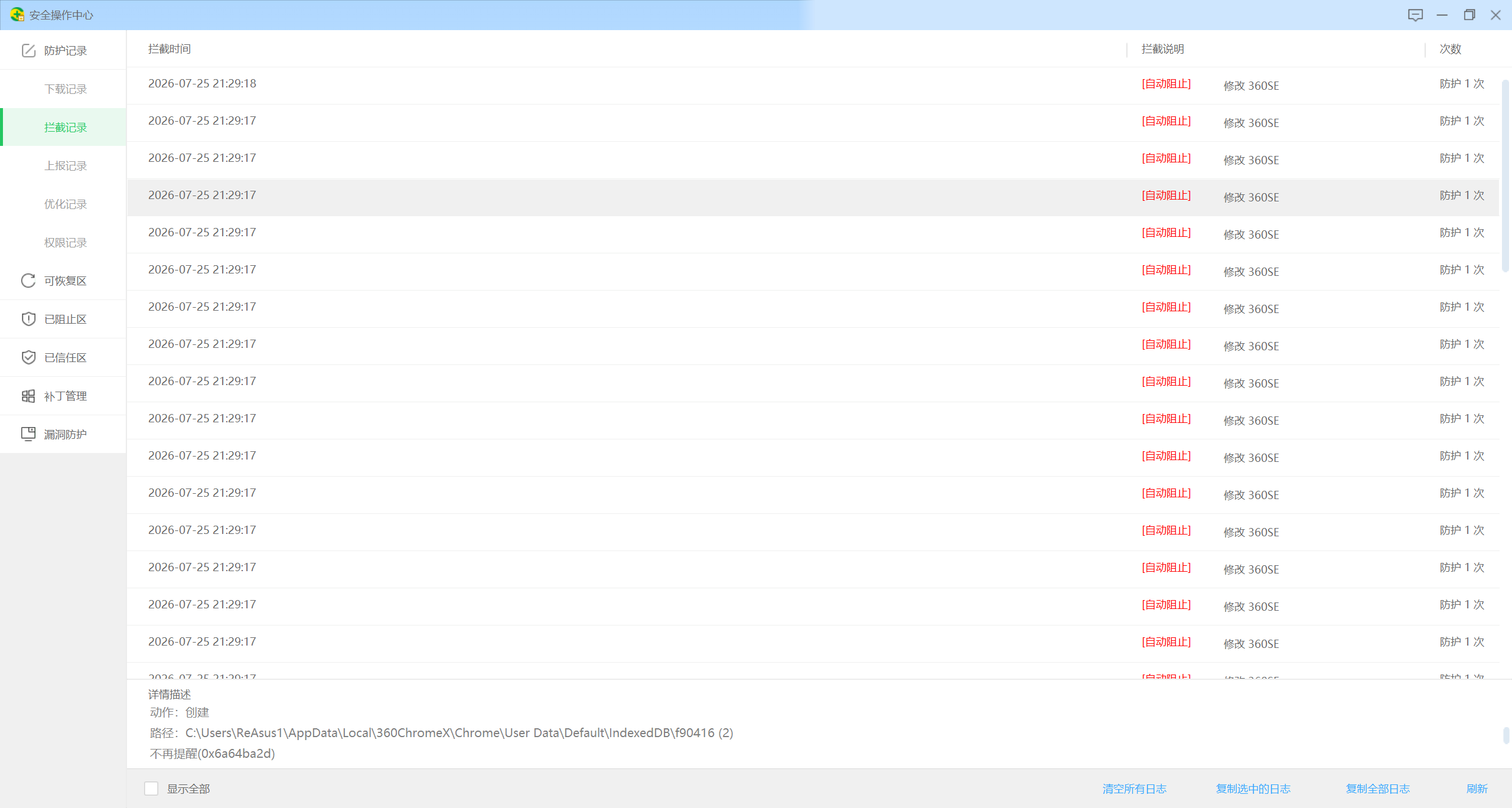The image size is (1512, 808).
Task: Expand the 防护记录 sidebar group
Action: [63, 50]
